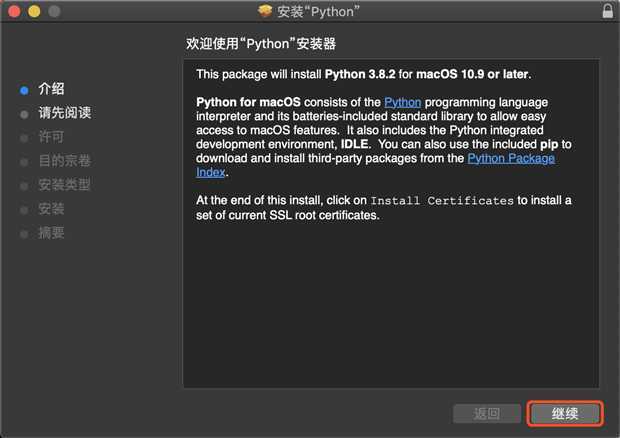620x438 pixels.
Task: Close the installer with the red button
Action: [14, 11]
